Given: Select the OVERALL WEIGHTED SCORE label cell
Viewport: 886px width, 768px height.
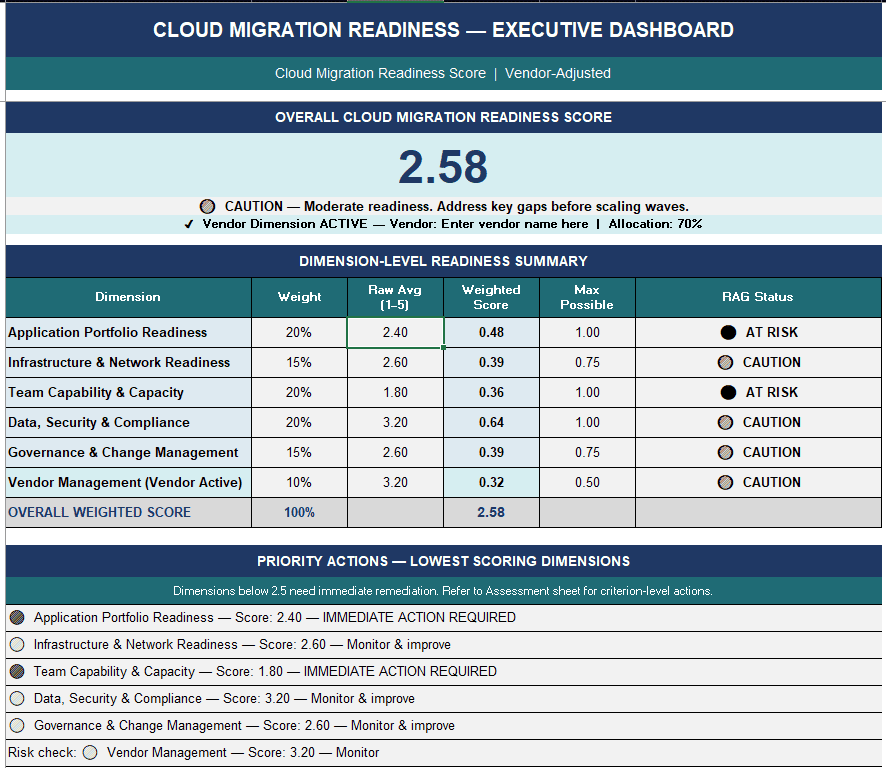Looking at the screenshot, I should click(x=128, y=512).
